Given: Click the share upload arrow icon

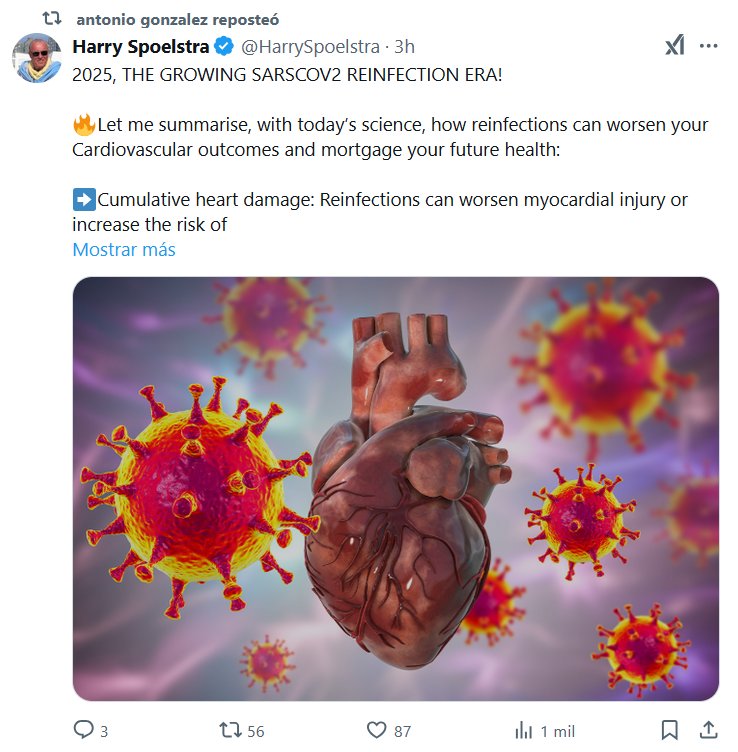Looking at the screenshot, I should [x=707, y=730].
